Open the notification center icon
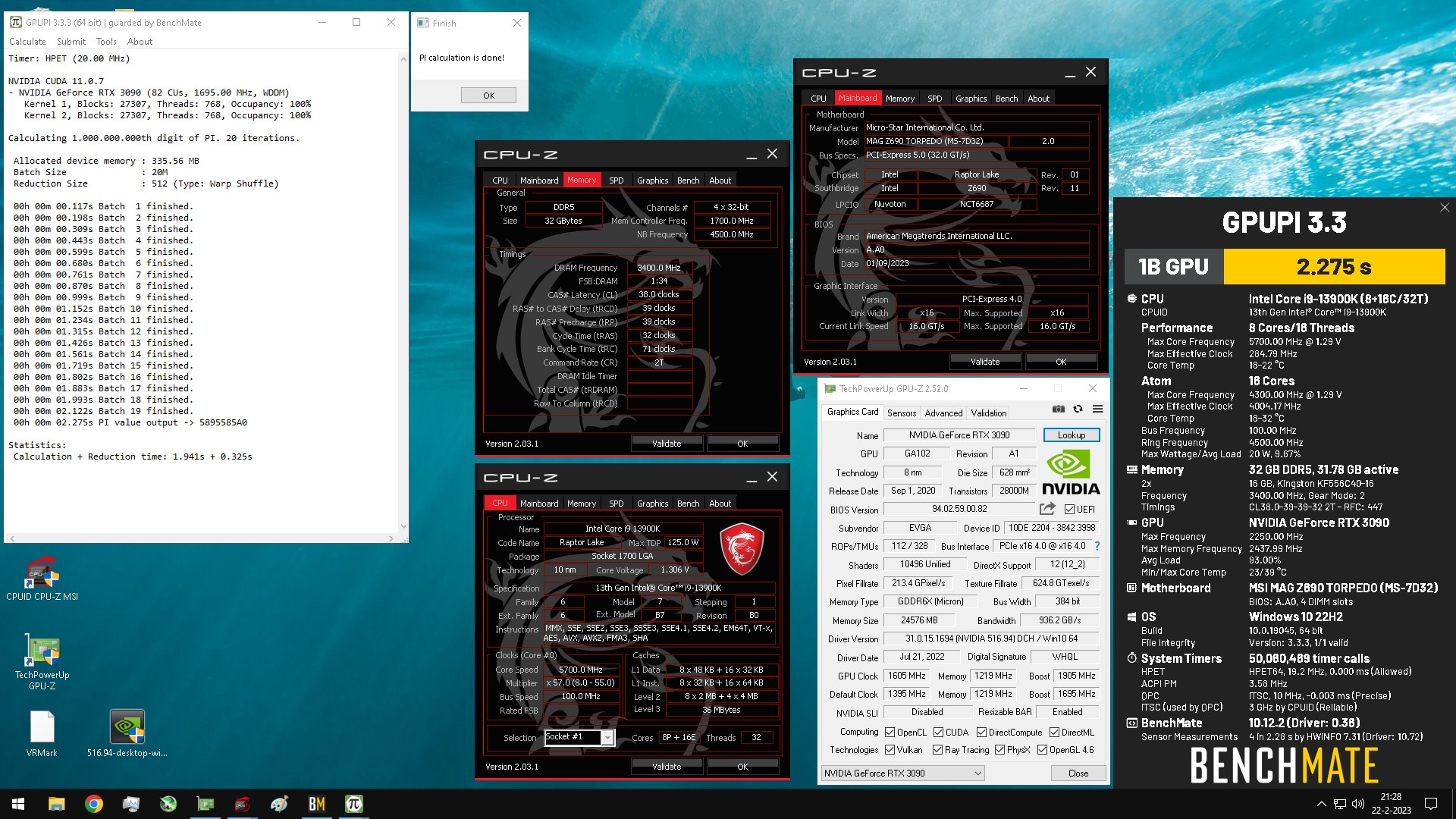 (1431, 804)
